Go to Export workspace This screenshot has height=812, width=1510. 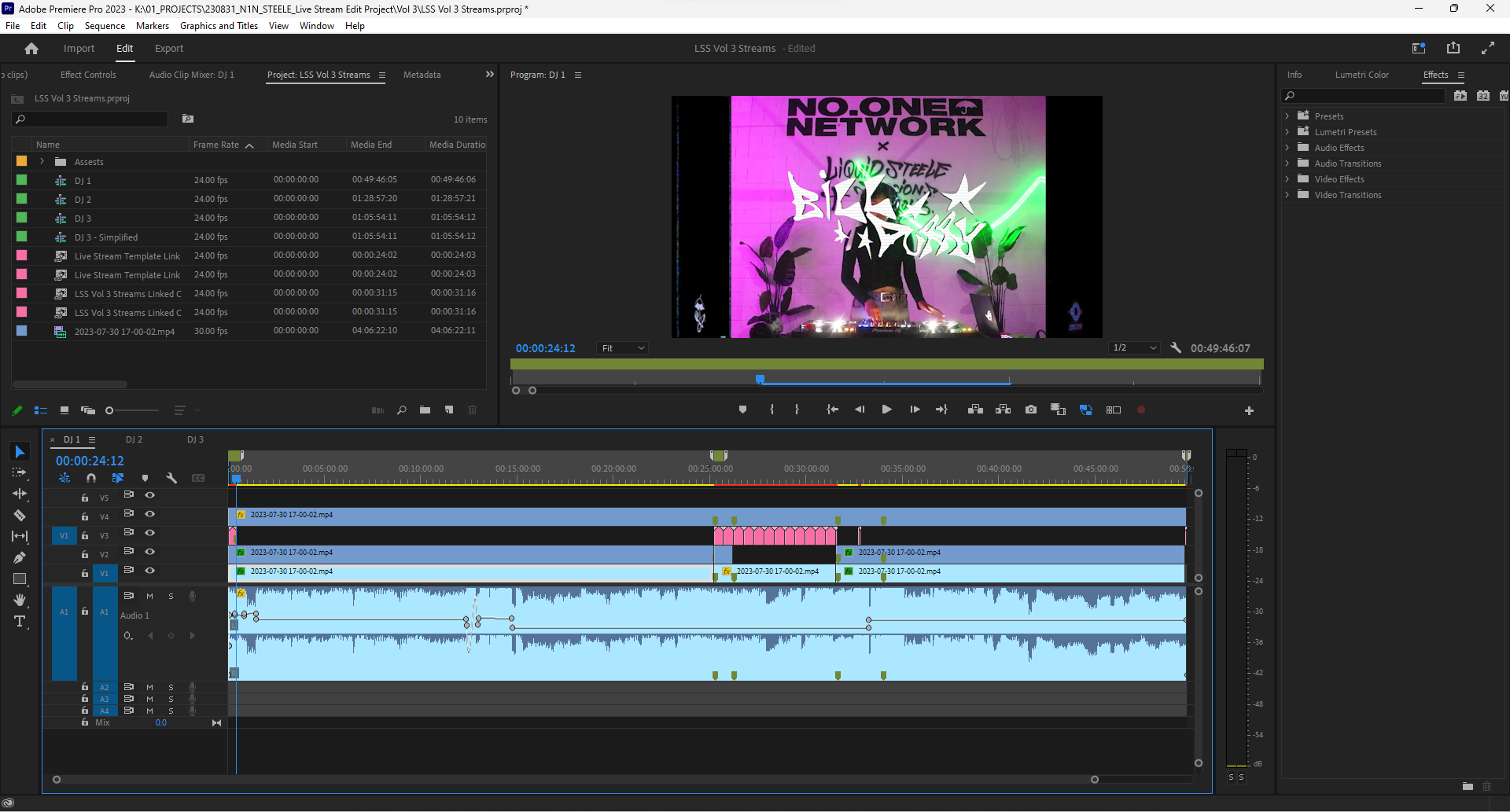tap(169, 49)
